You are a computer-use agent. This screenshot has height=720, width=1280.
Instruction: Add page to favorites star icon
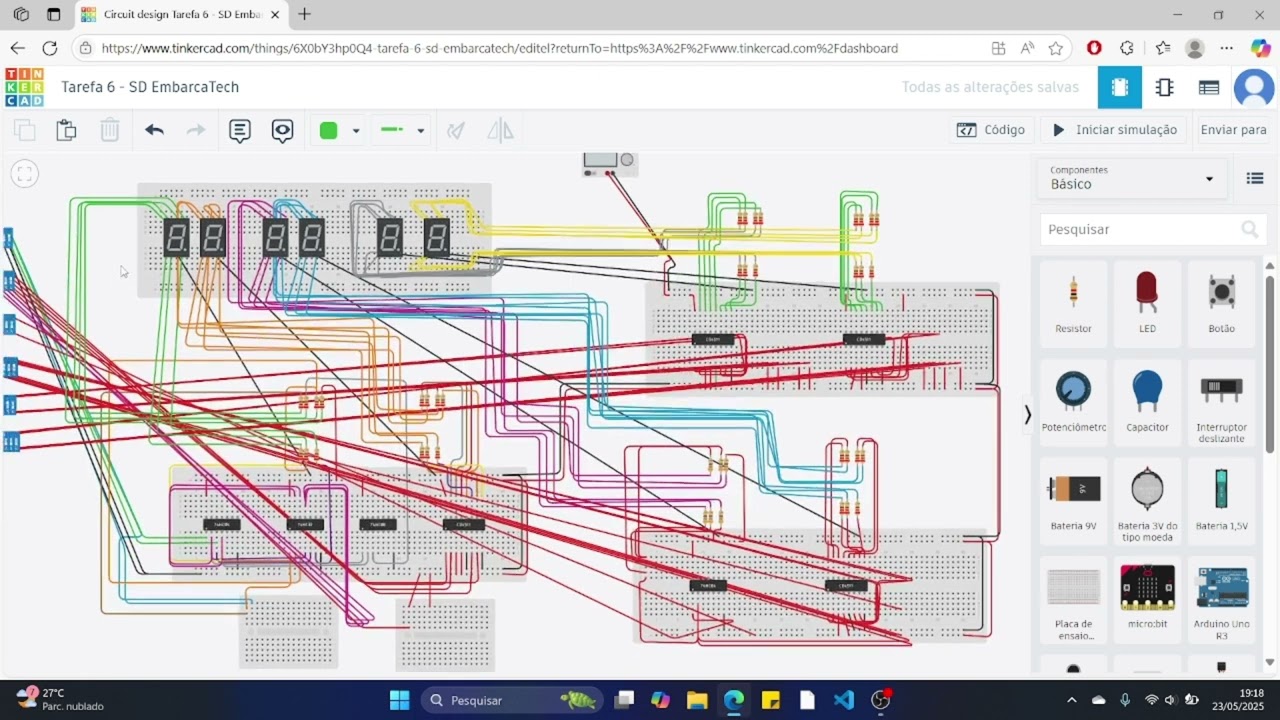coord(1056,48)
